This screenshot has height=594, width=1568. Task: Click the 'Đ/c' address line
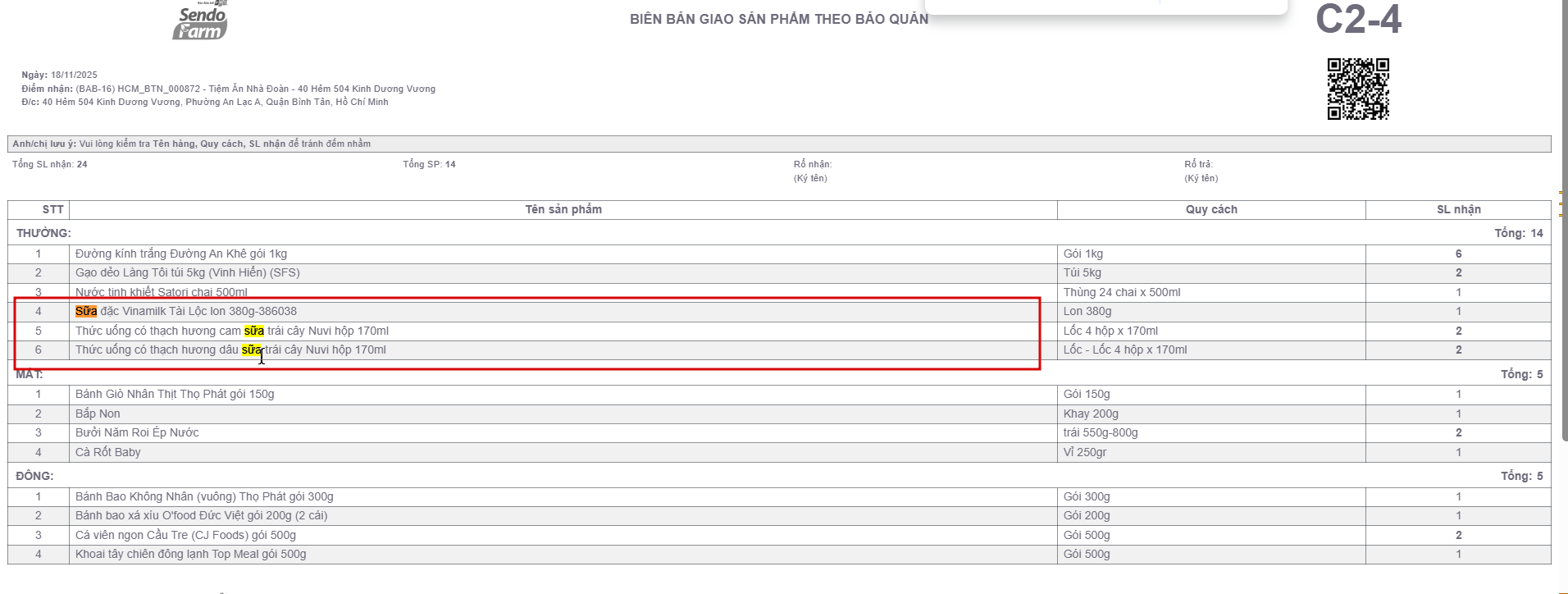coord(205,102)
